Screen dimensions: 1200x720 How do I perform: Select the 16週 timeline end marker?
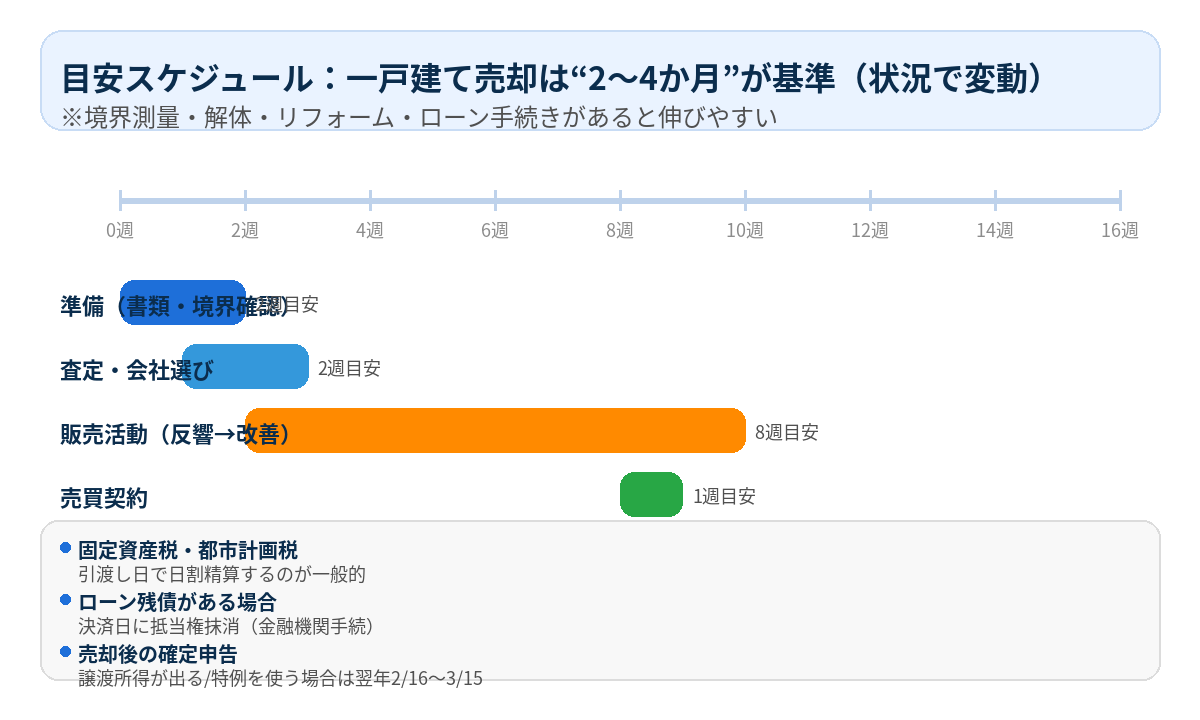[x=1120, y=231]
